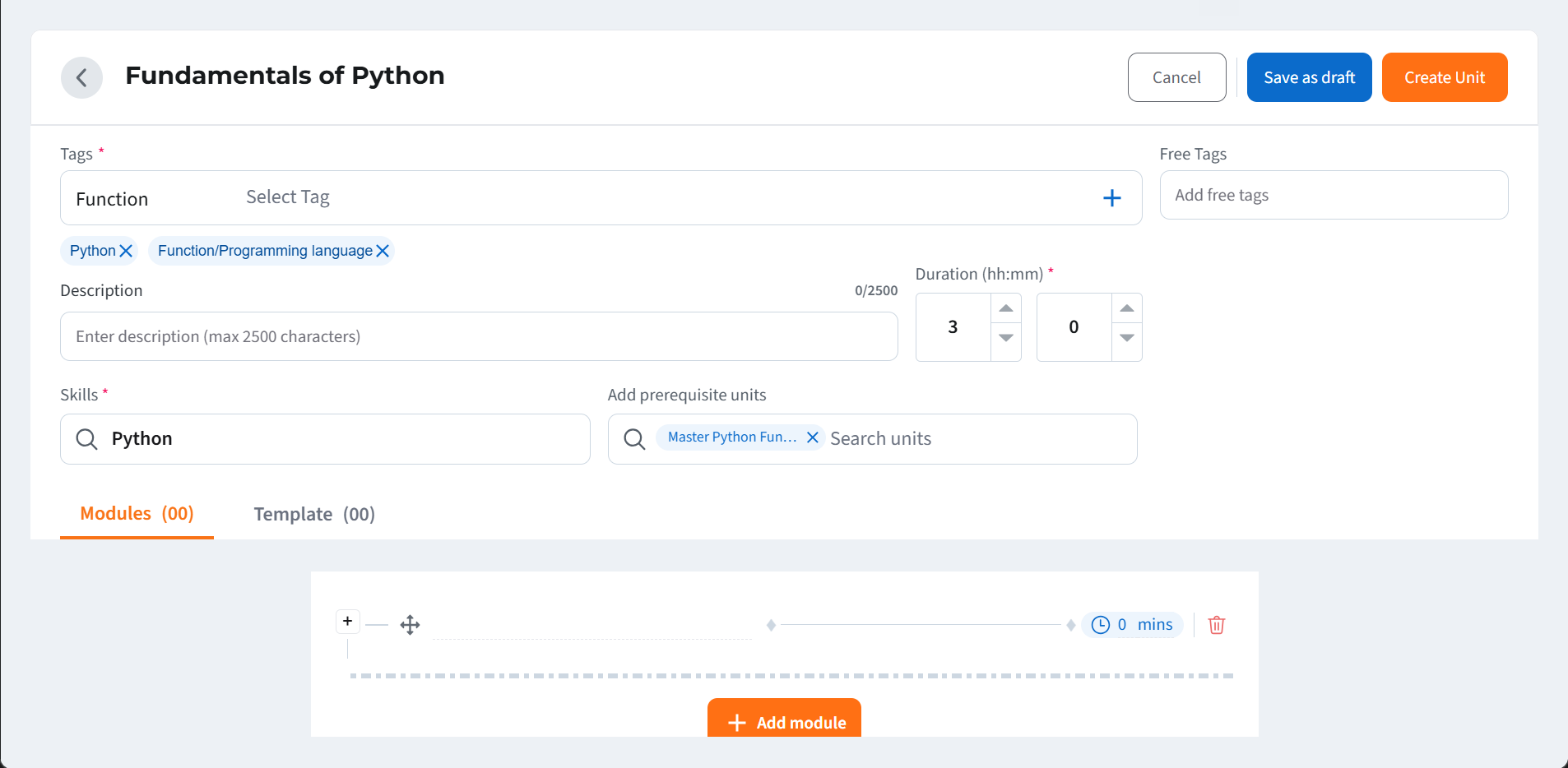Click the Add module button
Image resolution: width=1568 pixels, height=768 pixels.
coord(784,721)
